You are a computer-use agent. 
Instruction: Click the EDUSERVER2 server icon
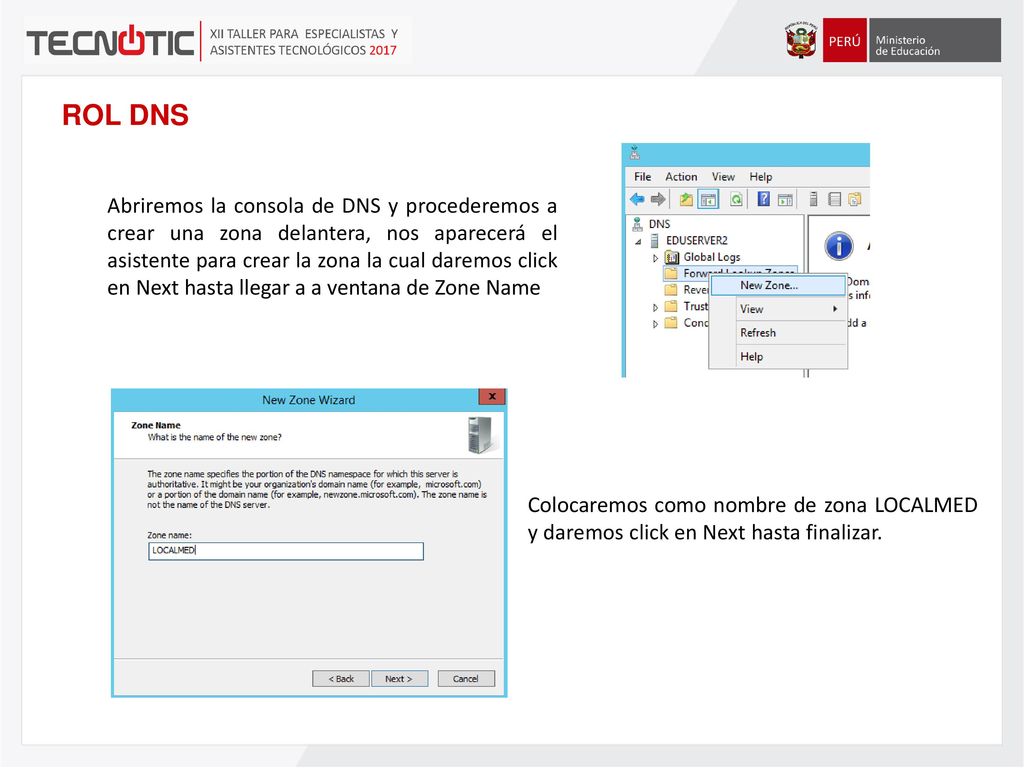(x=655, y=240)
